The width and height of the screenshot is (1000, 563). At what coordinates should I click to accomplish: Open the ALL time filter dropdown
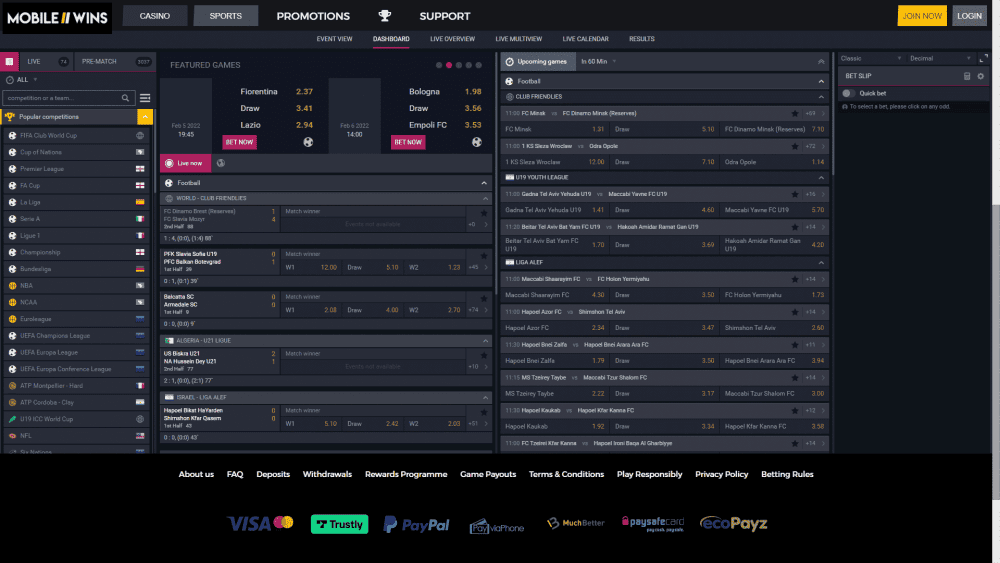tap(22, 80)
